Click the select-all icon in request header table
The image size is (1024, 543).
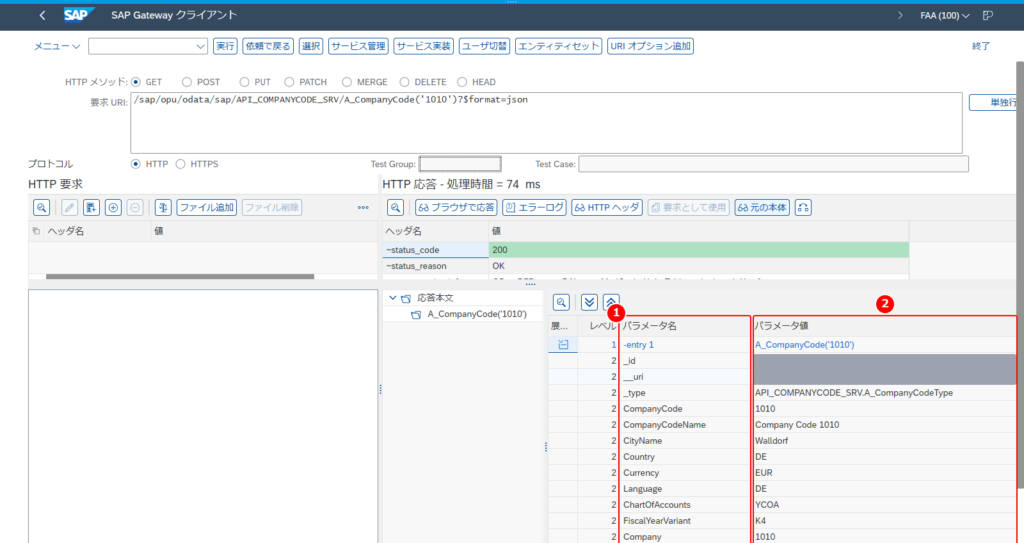click(36, 231)
